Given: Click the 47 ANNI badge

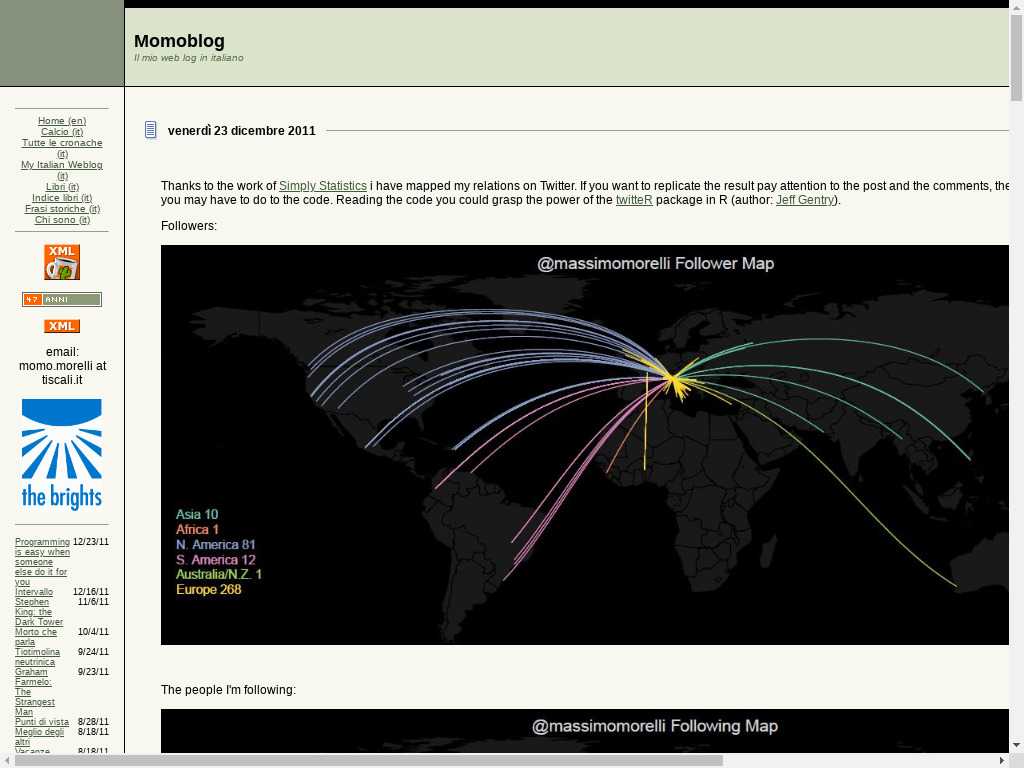Looking at the screenshot, I should 62,299.
